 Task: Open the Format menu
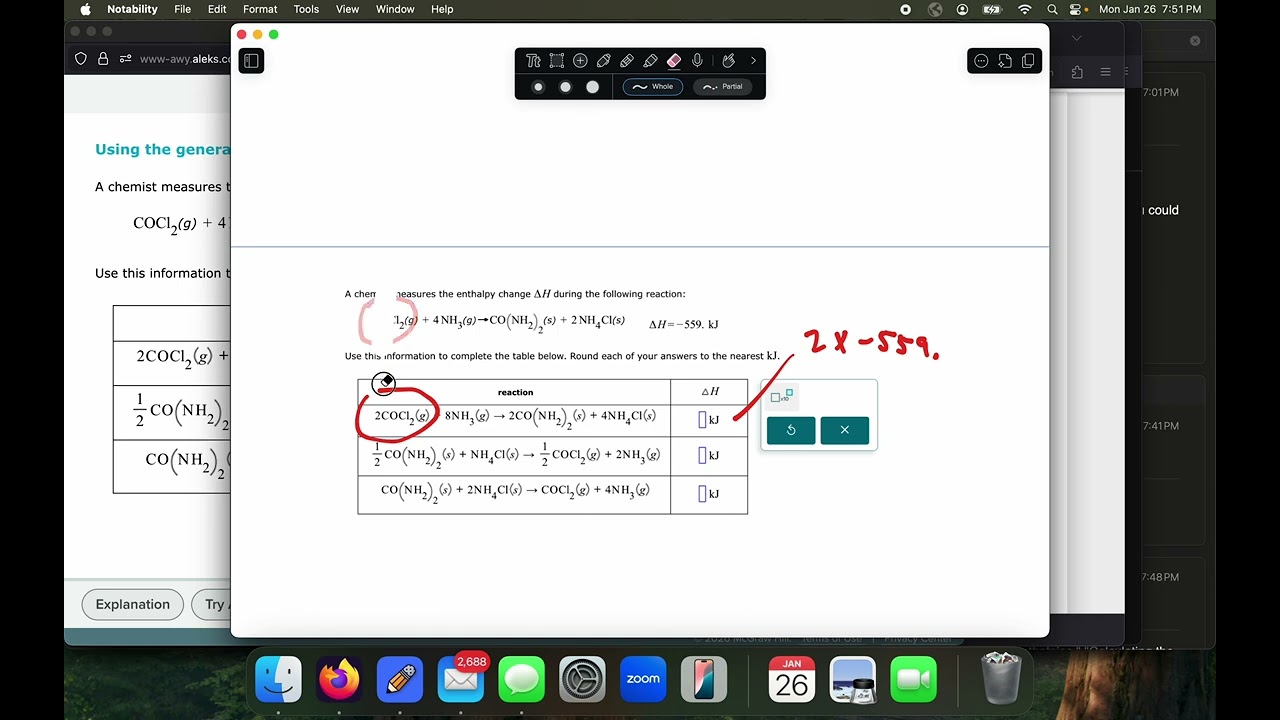[x=260, y=9]
